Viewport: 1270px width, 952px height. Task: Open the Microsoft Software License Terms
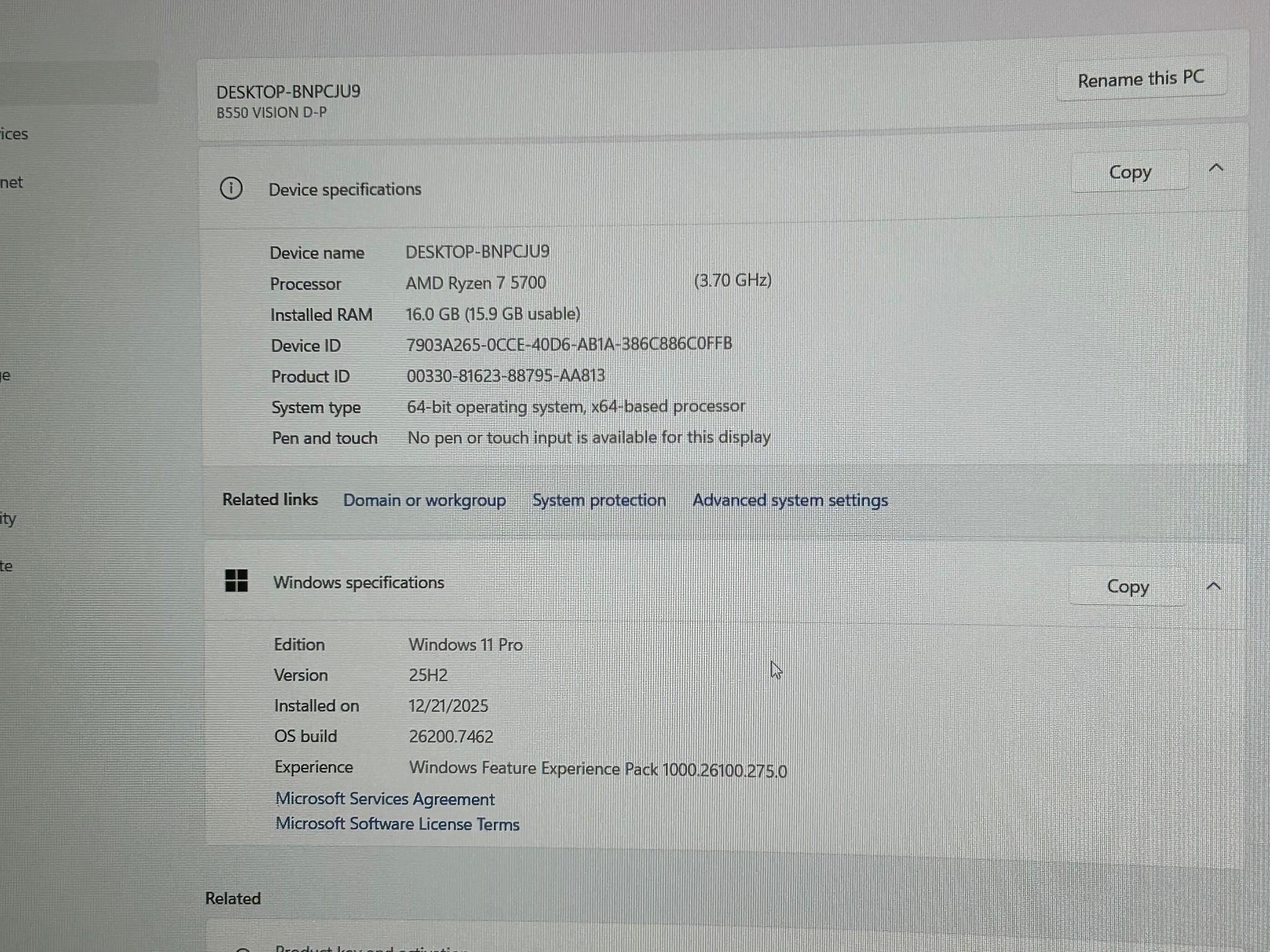click(397, 824)
